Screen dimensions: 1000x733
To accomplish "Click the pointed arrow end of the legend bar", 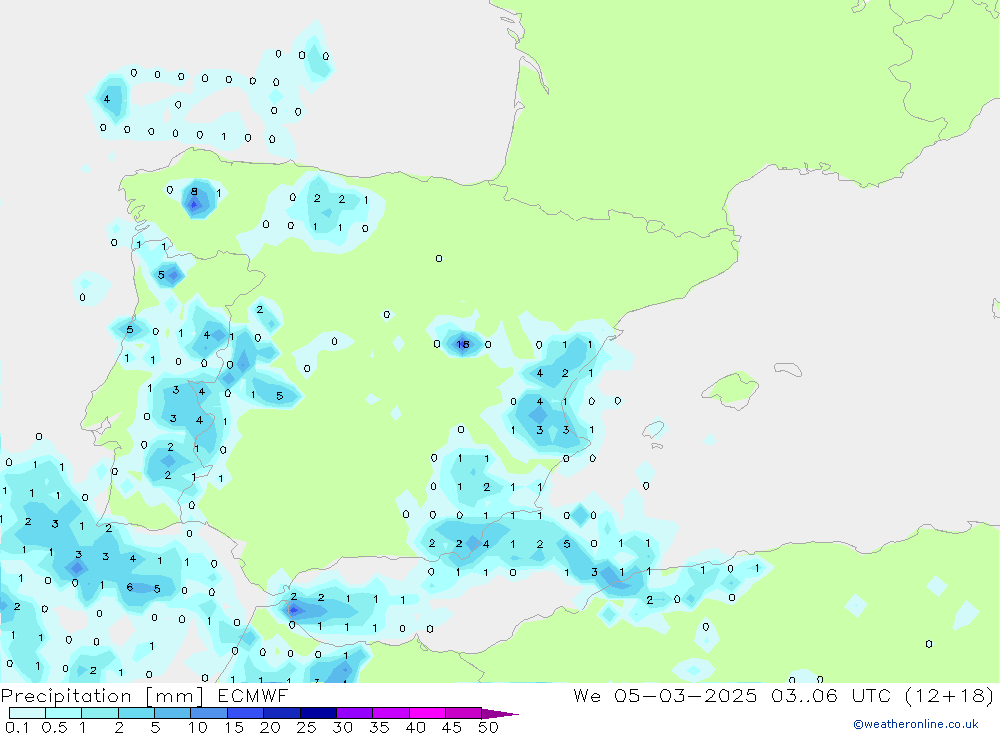I will click(499, 713).
